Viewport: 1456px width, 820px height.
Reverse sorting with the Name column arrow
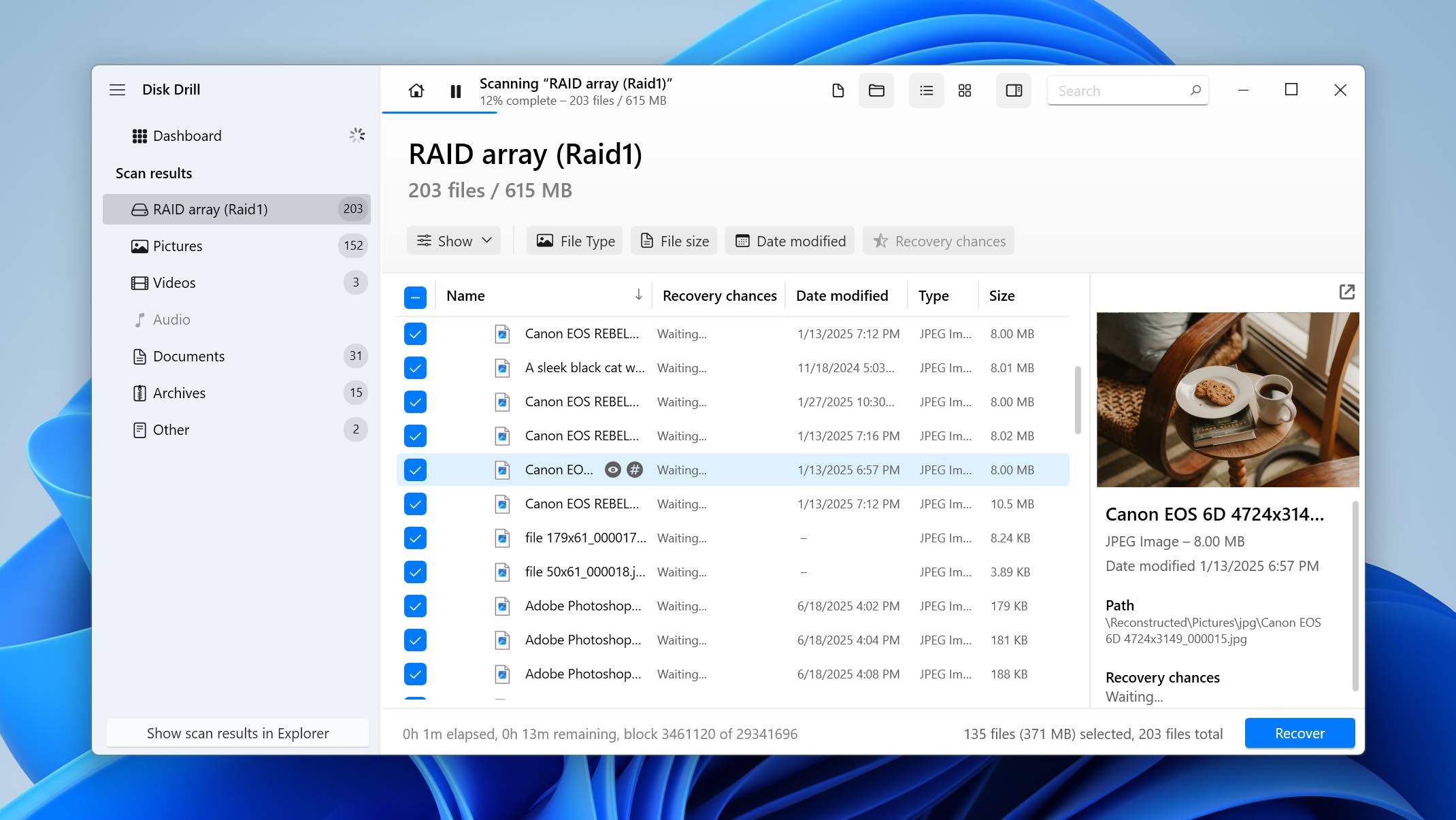[638, 295]
